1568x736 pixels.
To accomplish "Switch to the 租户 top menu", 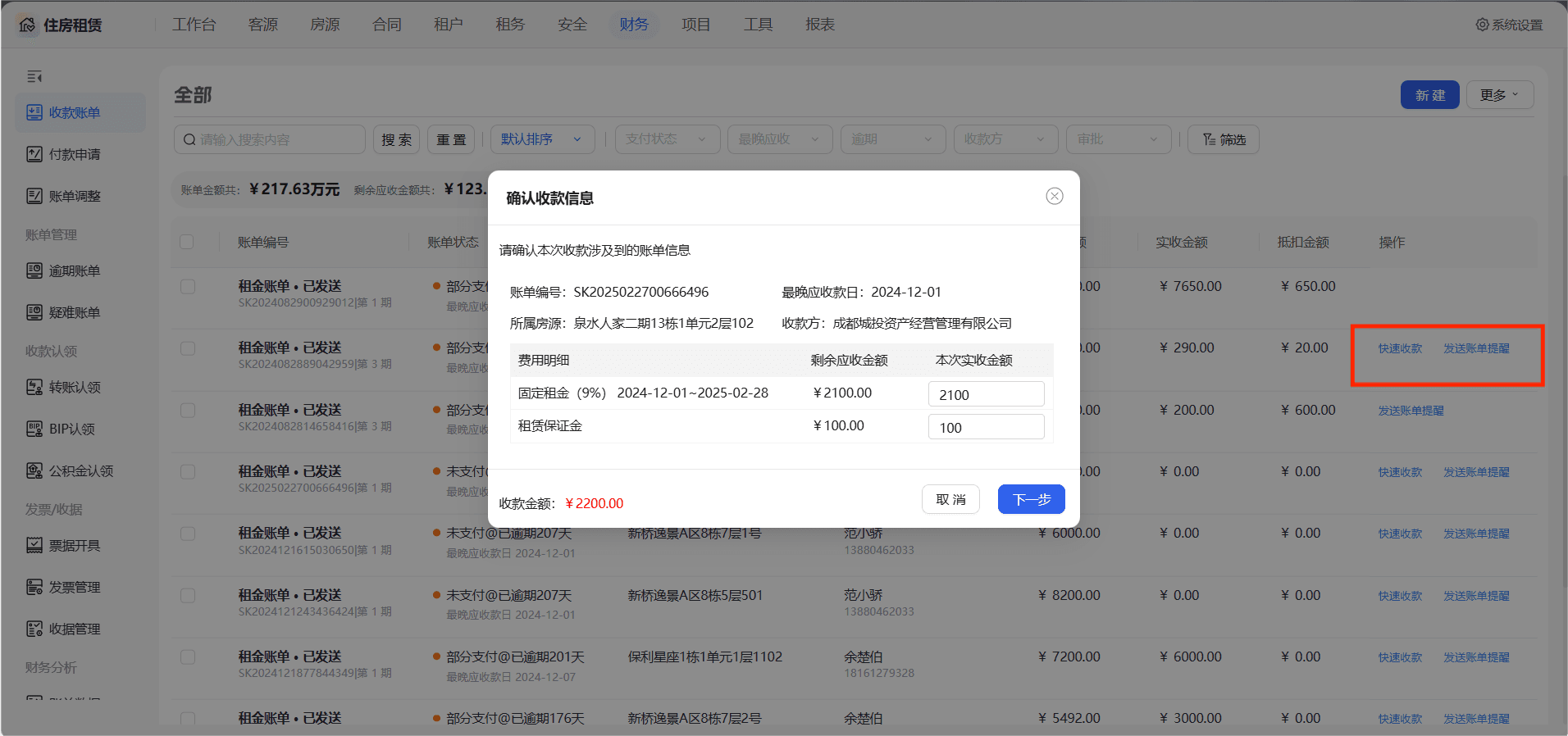I will pyautogui.click(x=449, y=25).
